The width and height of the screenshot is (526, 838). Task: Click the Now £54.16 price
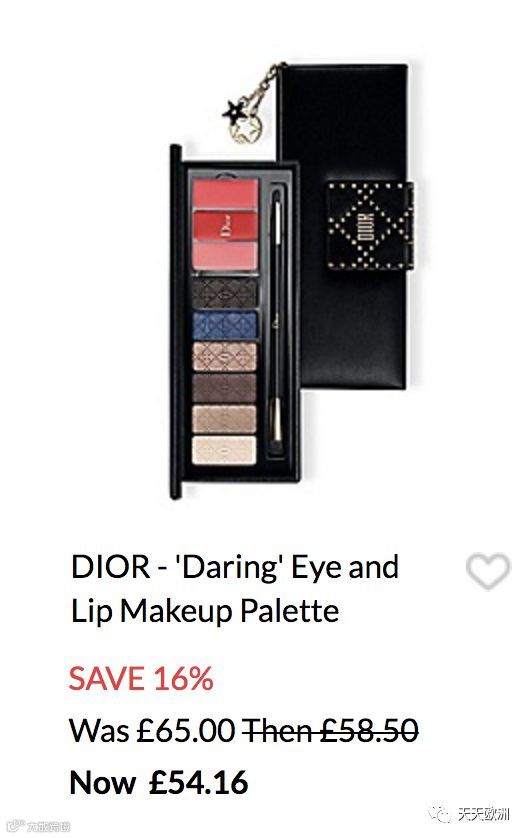(159, 782)
